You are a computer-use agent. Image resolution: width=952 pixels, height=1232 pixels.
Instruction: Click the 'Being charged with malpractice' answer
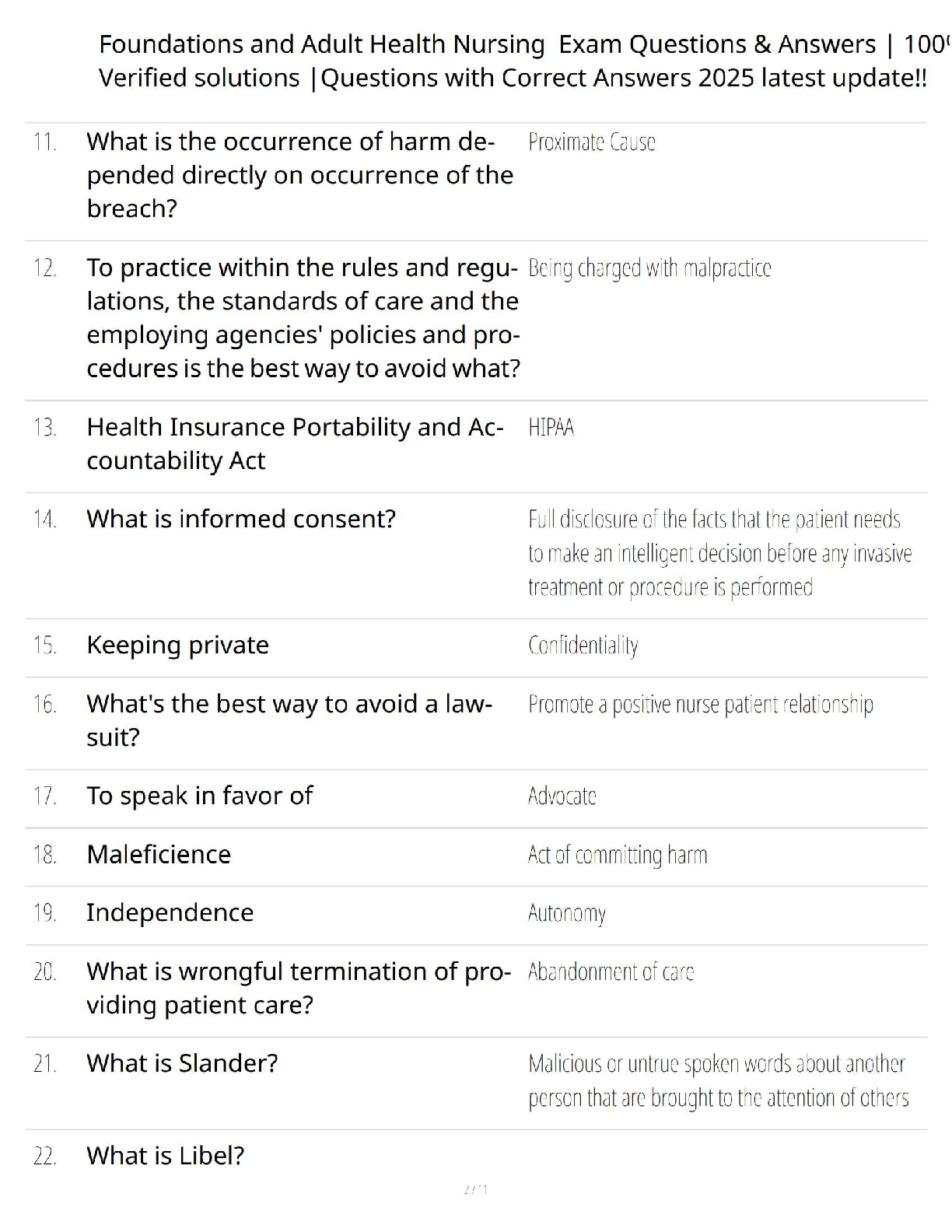[649, 268]
